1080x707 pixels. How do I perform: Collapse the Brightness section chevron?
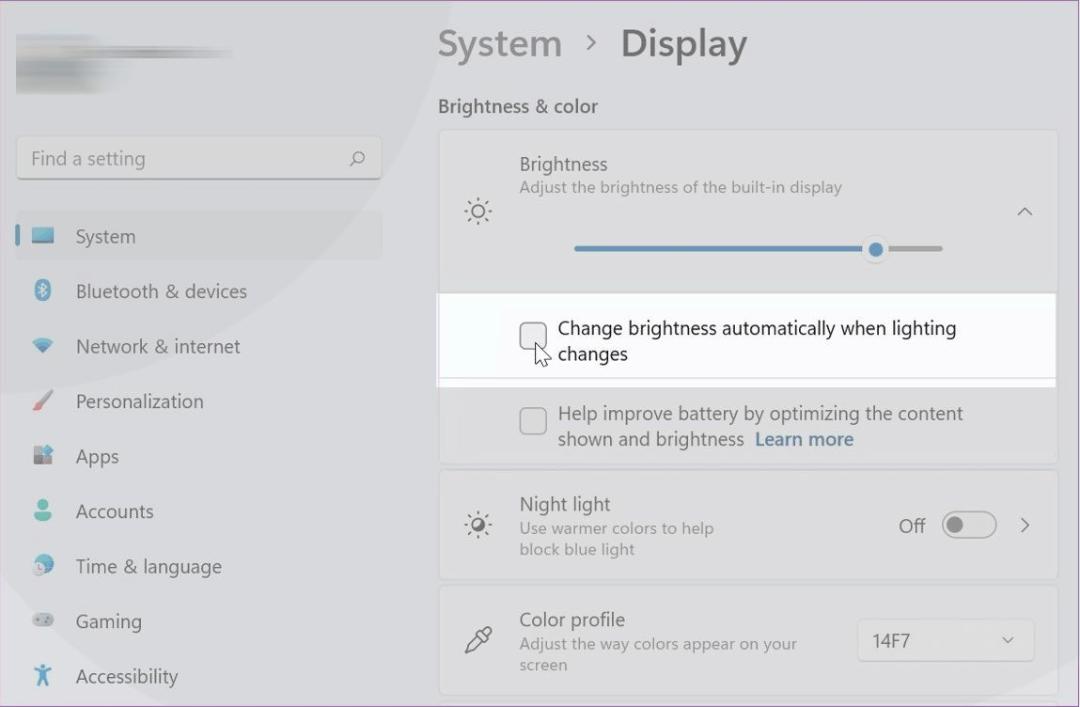point(1025,212)
